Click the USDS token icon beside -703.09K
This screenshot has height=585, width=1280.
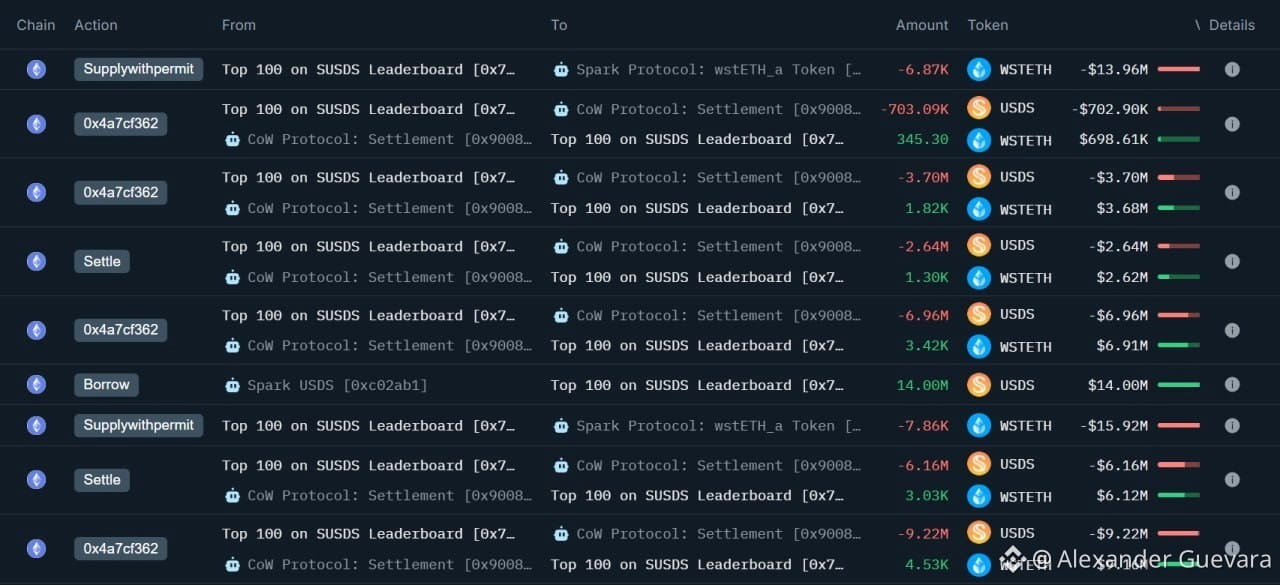pyautogui.click(x=979, y=108)
